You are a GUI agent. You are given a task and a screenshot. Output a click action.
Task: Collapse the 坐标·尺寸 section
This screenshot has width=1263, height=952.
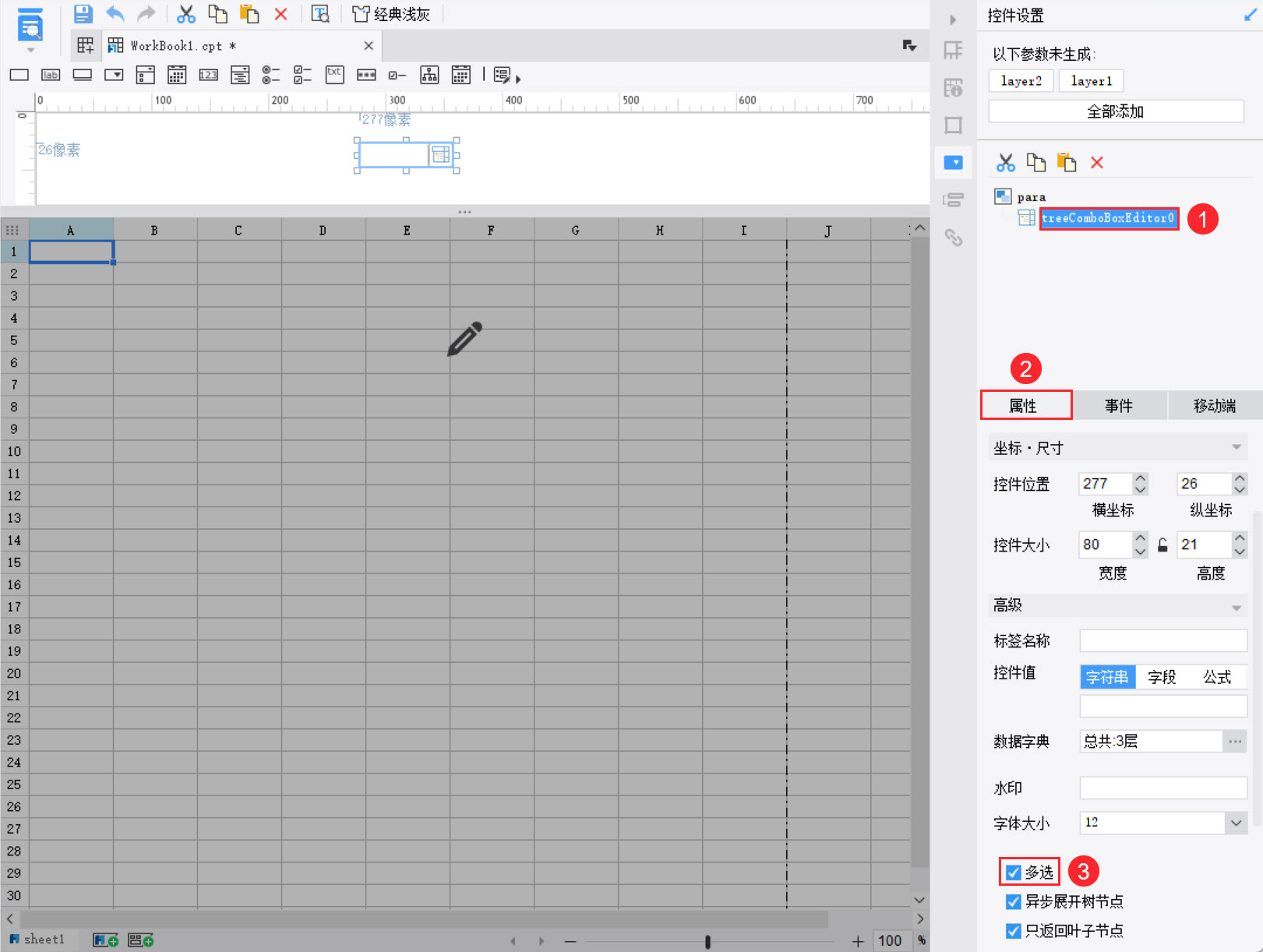pyautogui.click(x=1236, y=447)
